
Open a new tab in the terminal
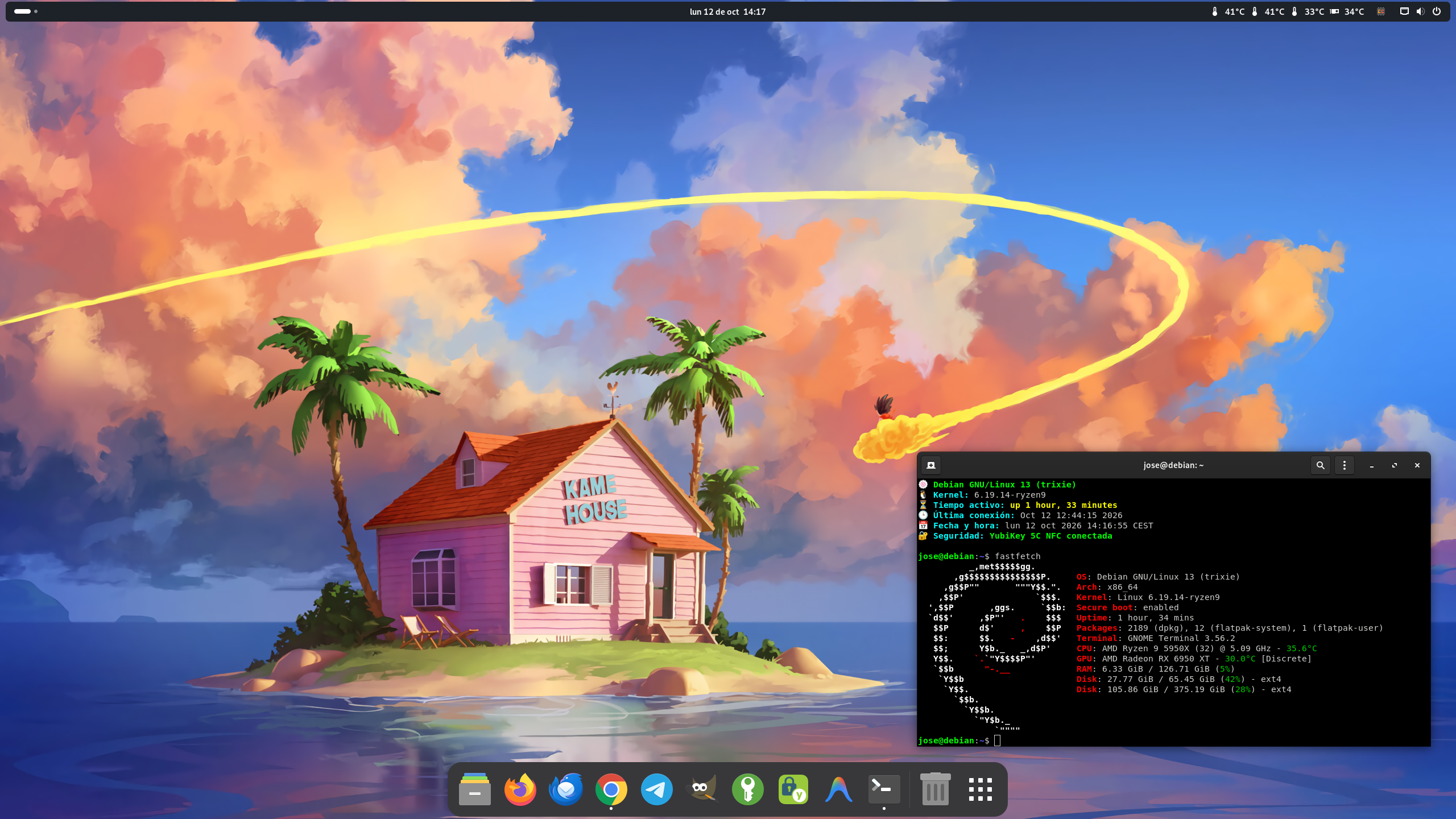[931, 465]
